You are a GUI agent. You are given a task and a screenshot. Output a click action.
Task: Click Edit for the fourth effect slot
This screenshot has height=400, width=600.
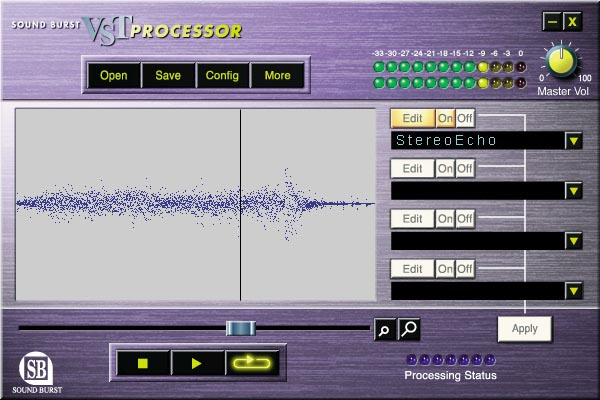(412, 269)
